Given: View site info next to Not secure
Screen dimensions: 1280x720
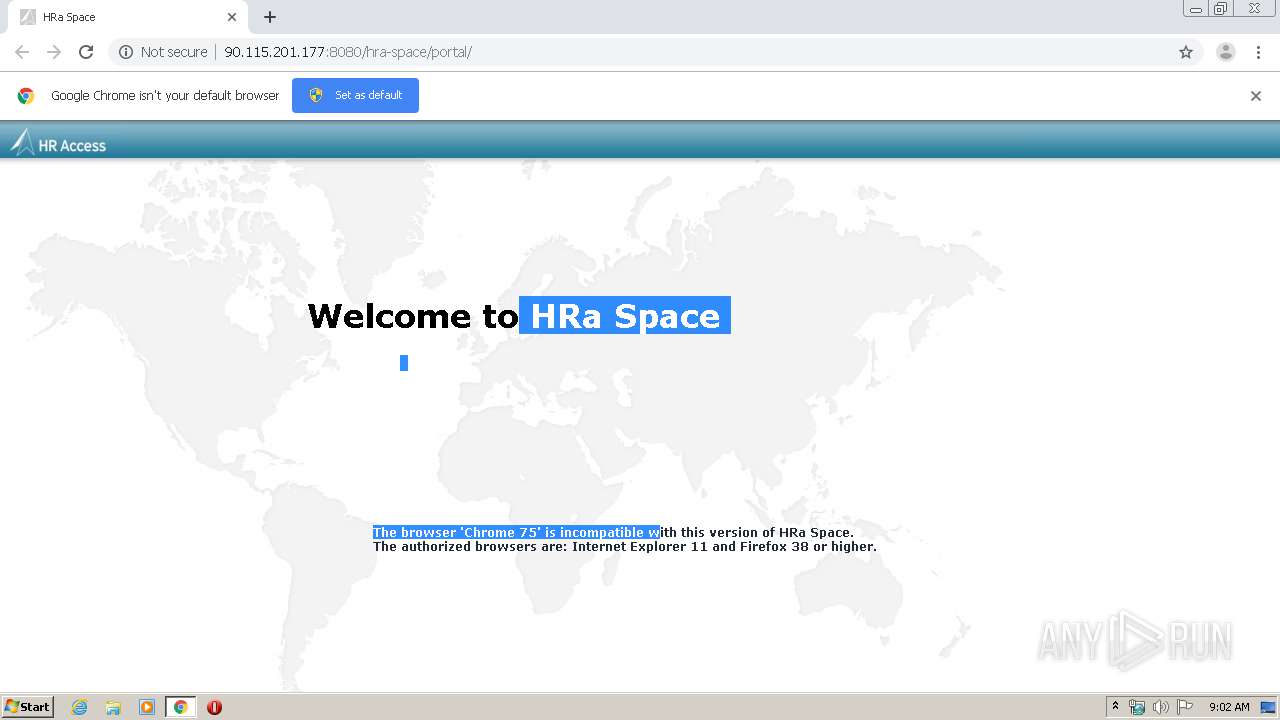Looking at the screenshot, I should tap(126, 52).
